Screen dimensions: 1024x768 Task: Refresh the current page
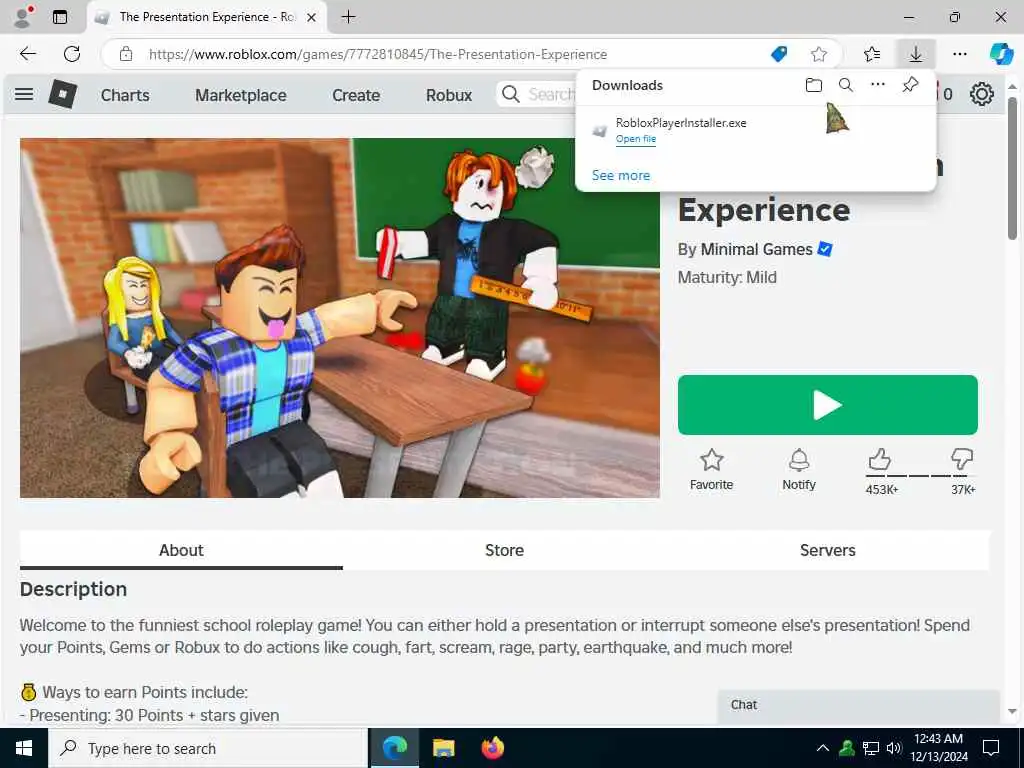pyautogui.click(x=72, y=54)
